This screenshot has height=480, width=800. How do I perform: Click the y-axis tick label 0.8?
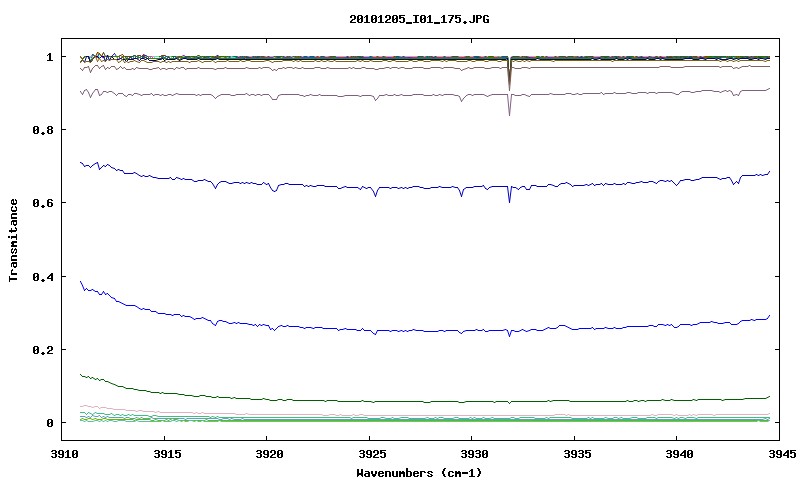tap(43, 130)
